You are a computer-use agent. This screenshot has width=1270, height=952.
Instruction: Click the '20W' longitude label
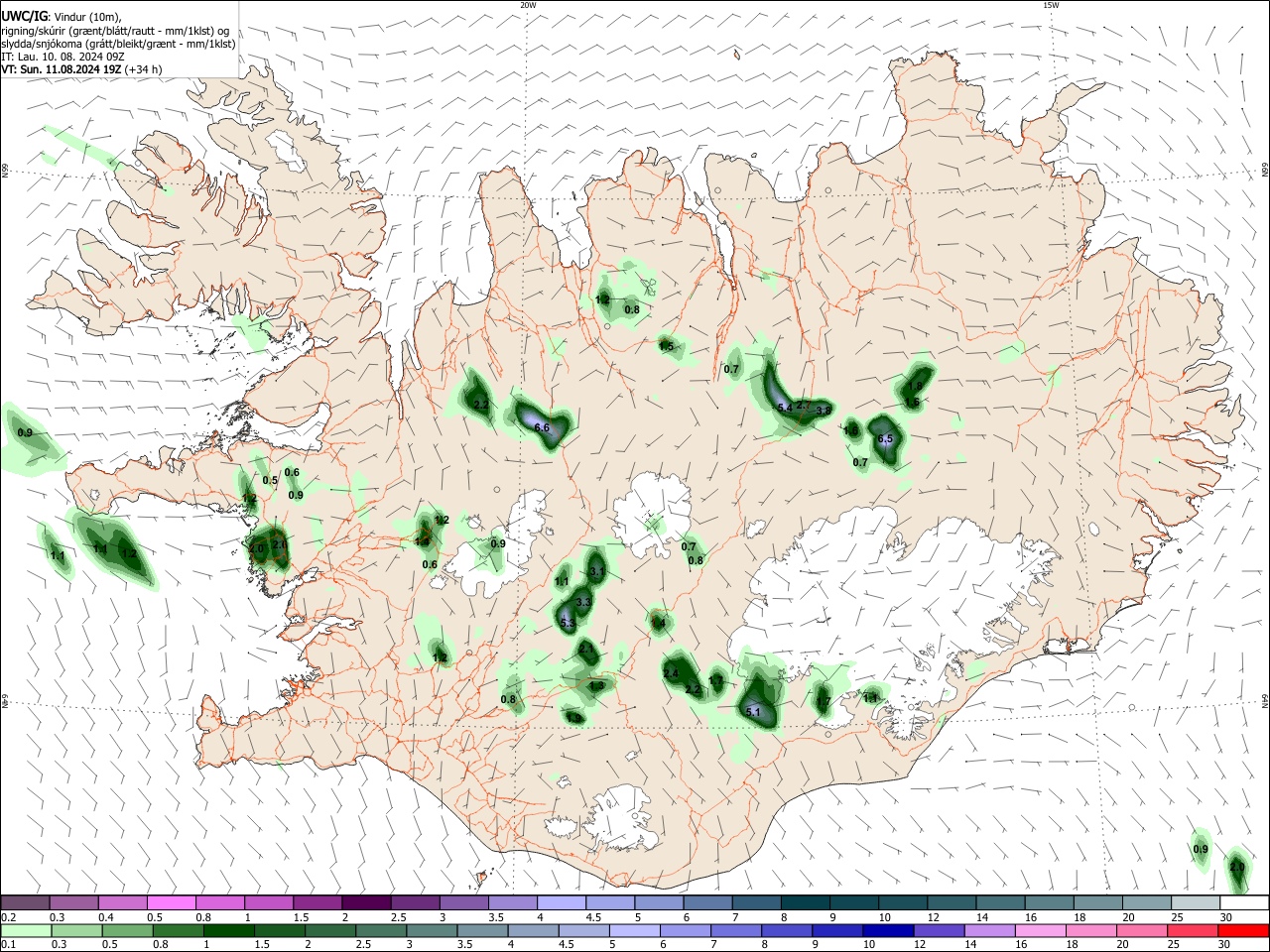(528, 5)
